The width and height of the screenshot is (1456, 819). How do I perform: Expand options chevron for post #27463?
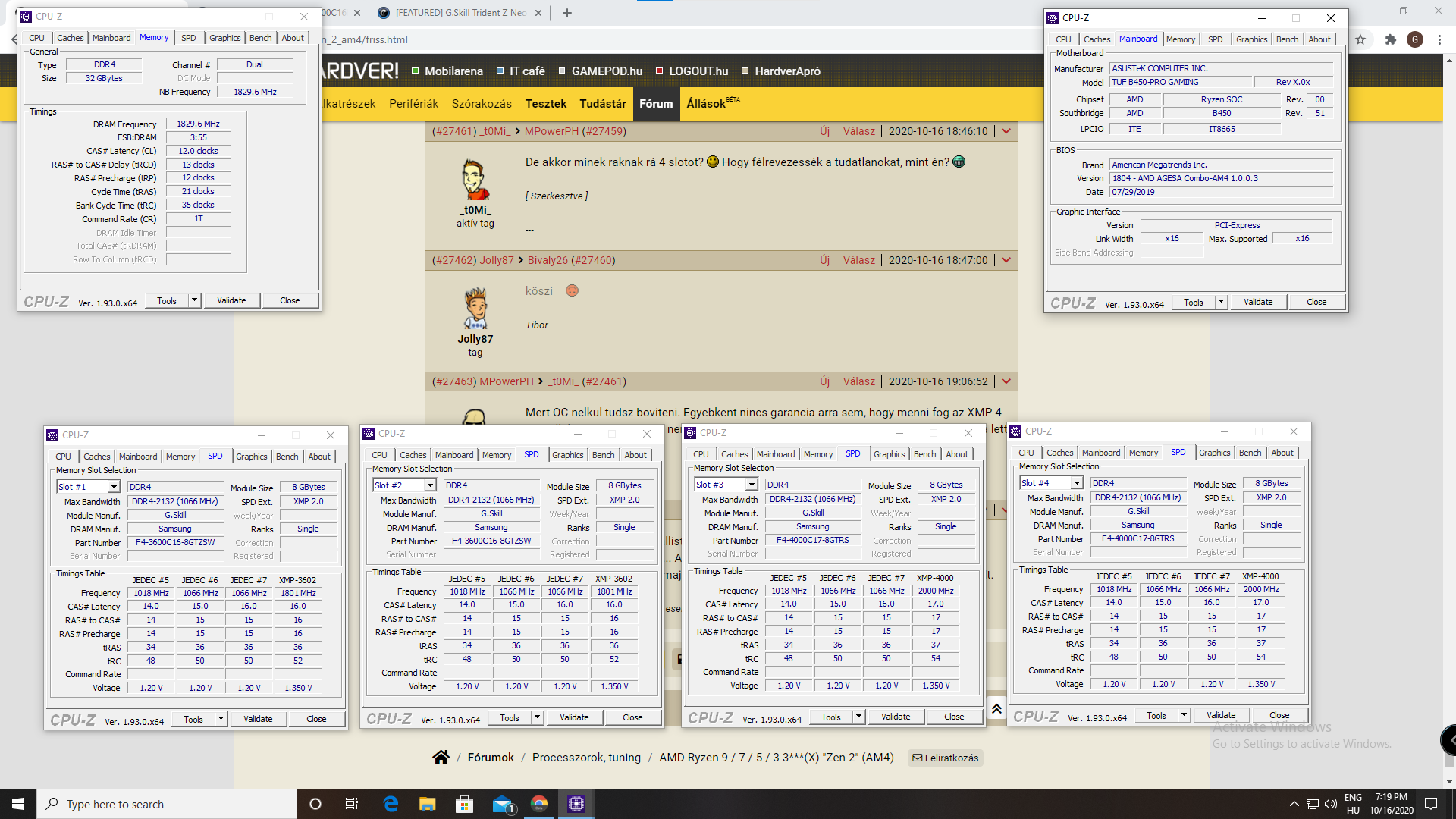[x=1006, y=381]
